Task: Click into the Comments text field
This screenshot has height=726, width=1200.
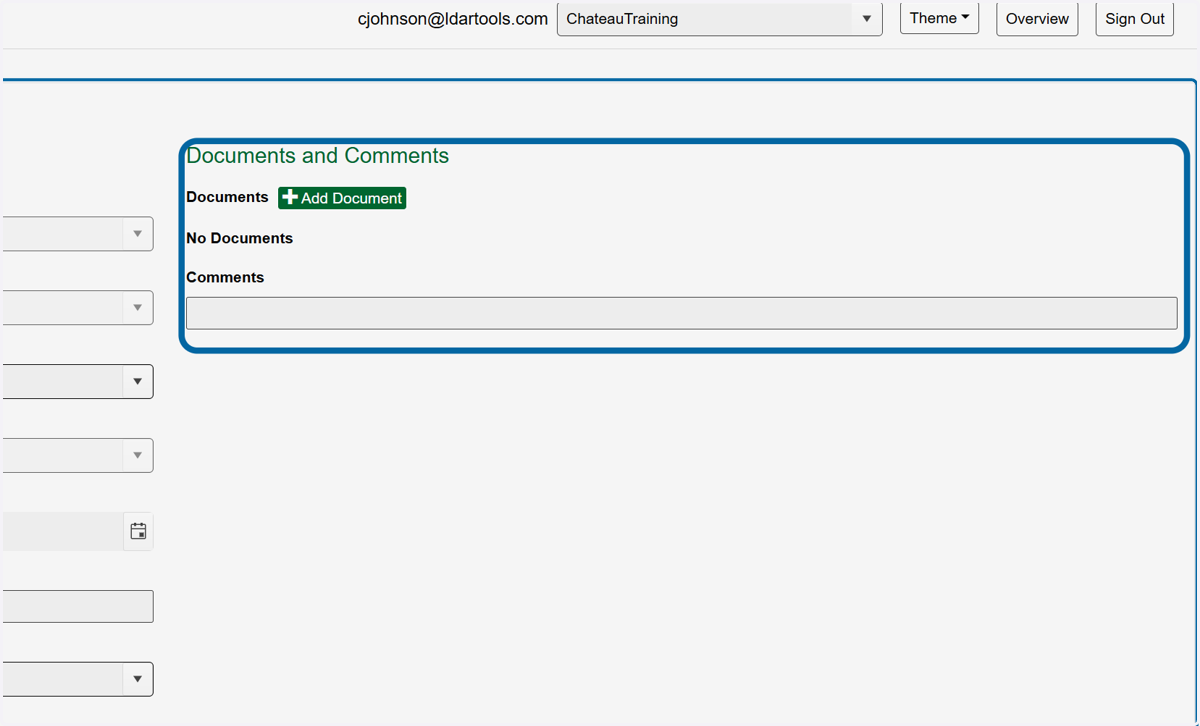Action: click(x=681, y=313)
